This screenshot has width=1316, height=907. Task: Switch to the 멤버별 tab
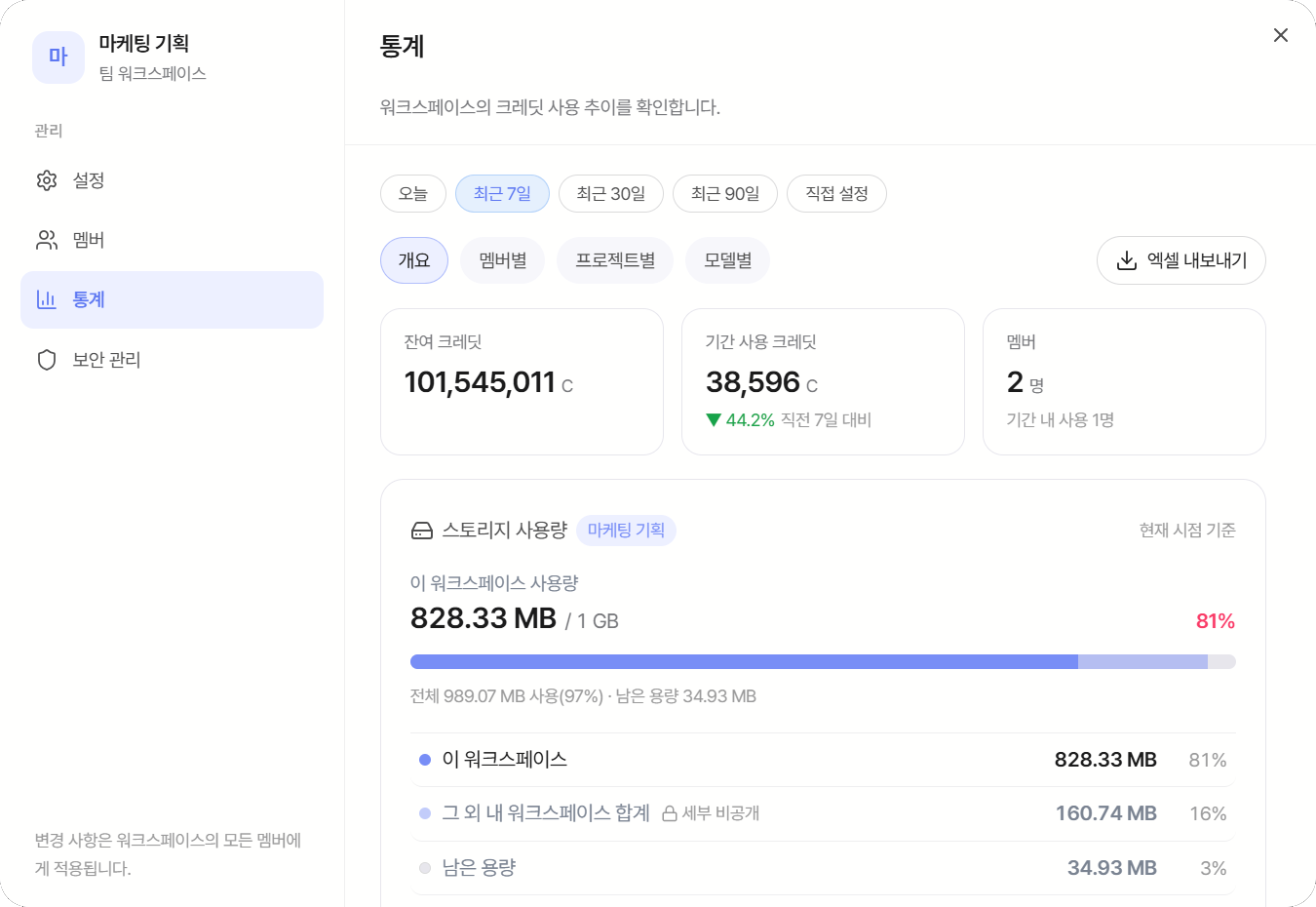coord(502,261)
